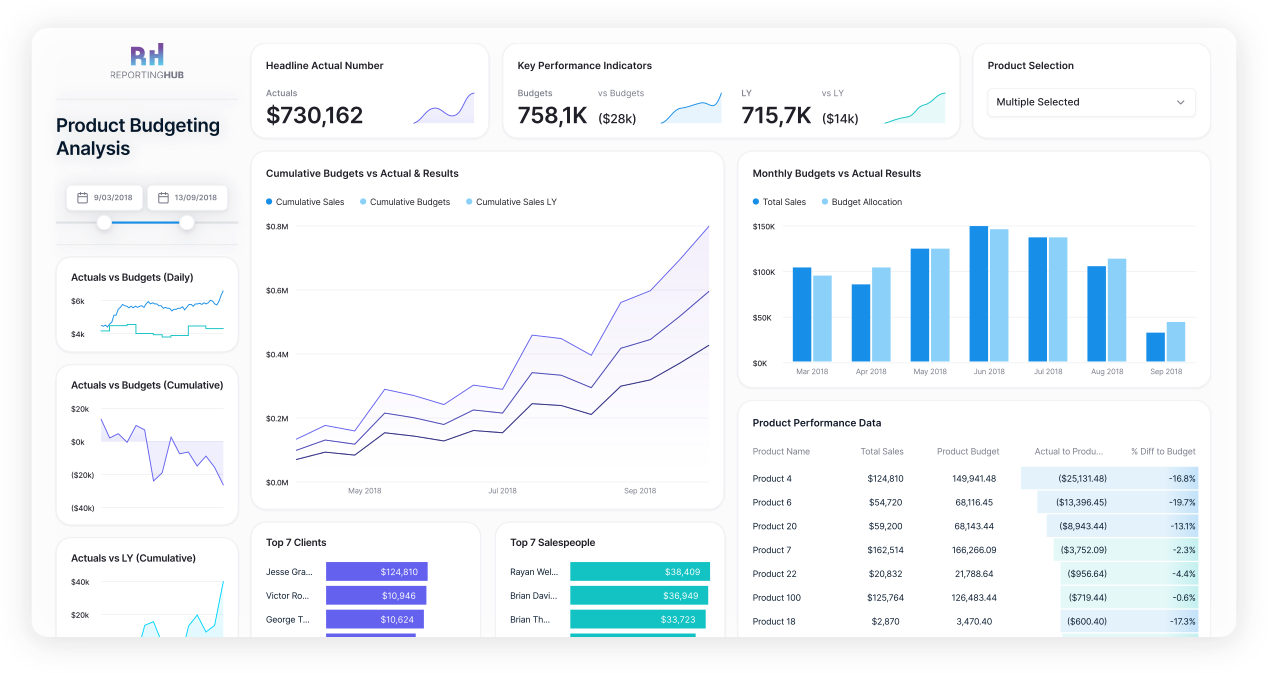Click the Product Name column header
Screen dimensions: 1268x673
tap(781, 451)
